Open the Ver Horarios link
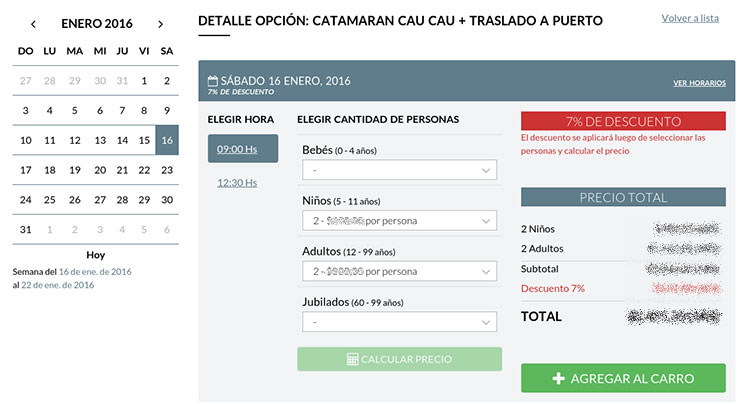Image resolution: width=750 pixels, height=404 pixels. point(699,83)
